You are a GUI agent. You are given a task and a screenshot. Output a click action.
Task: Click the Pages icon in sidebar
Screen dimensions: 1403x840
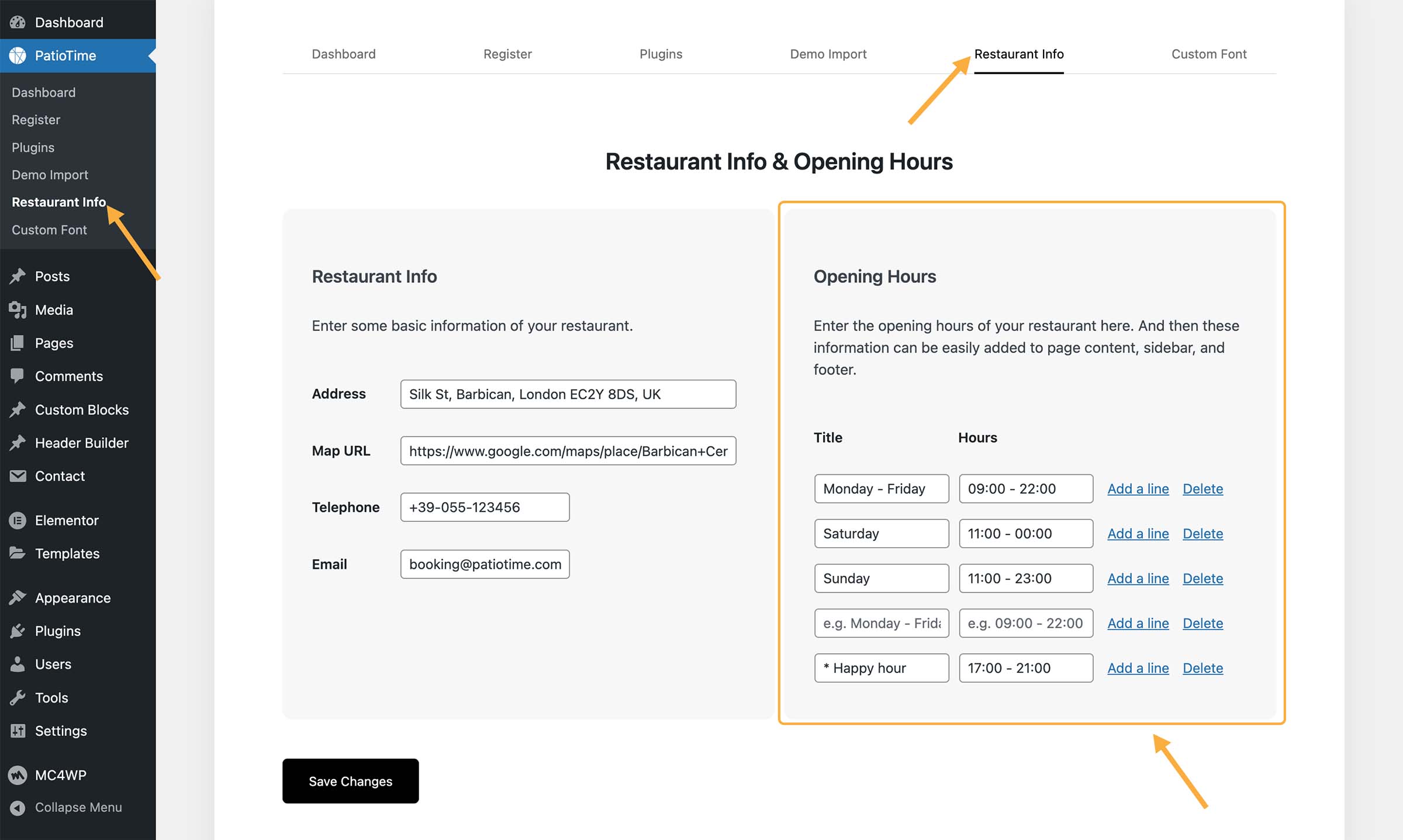click(18, 343)
